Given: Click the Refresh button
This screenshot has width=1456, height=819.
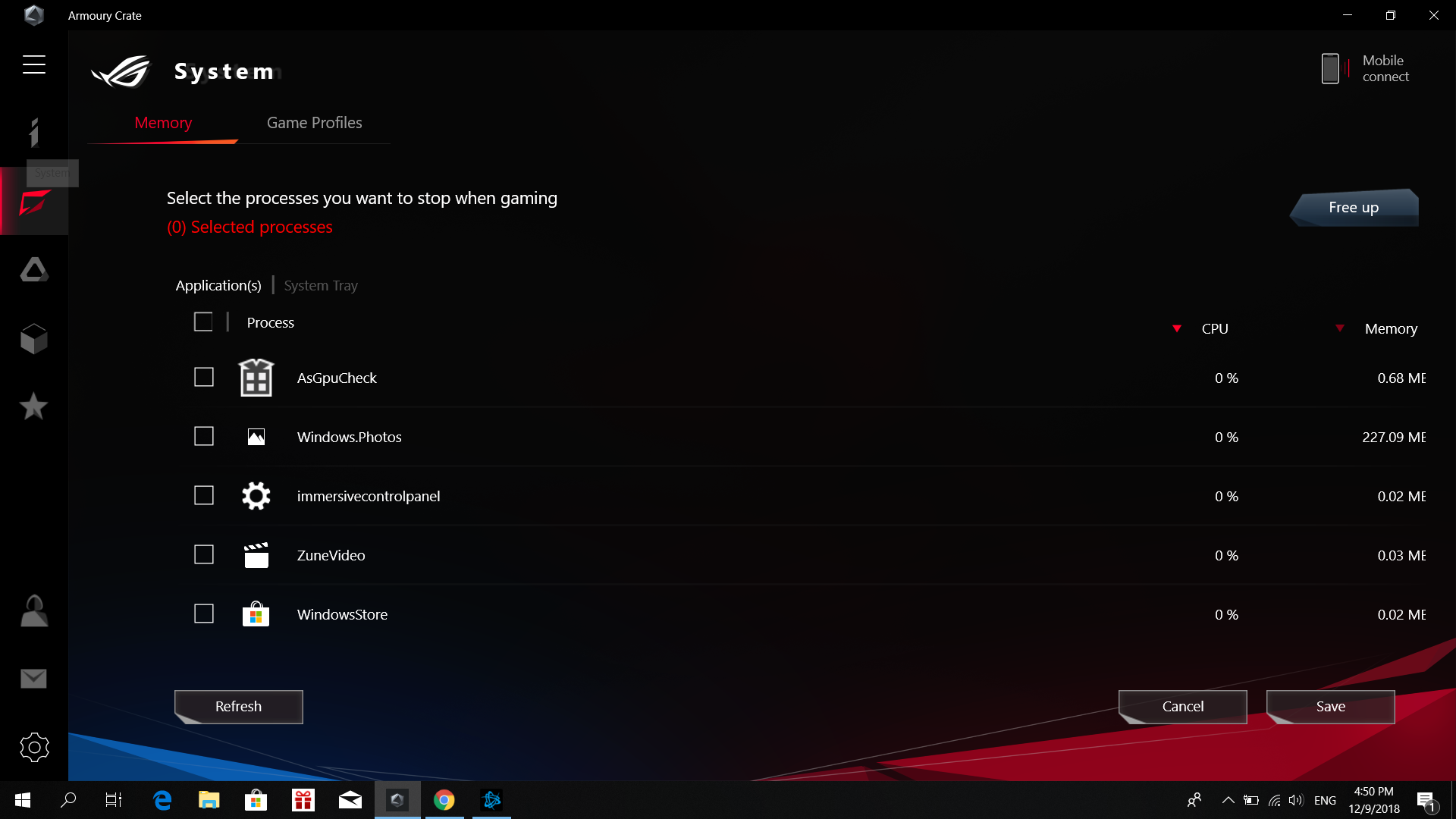Looking at the screenshot, I should pos(239,706).
